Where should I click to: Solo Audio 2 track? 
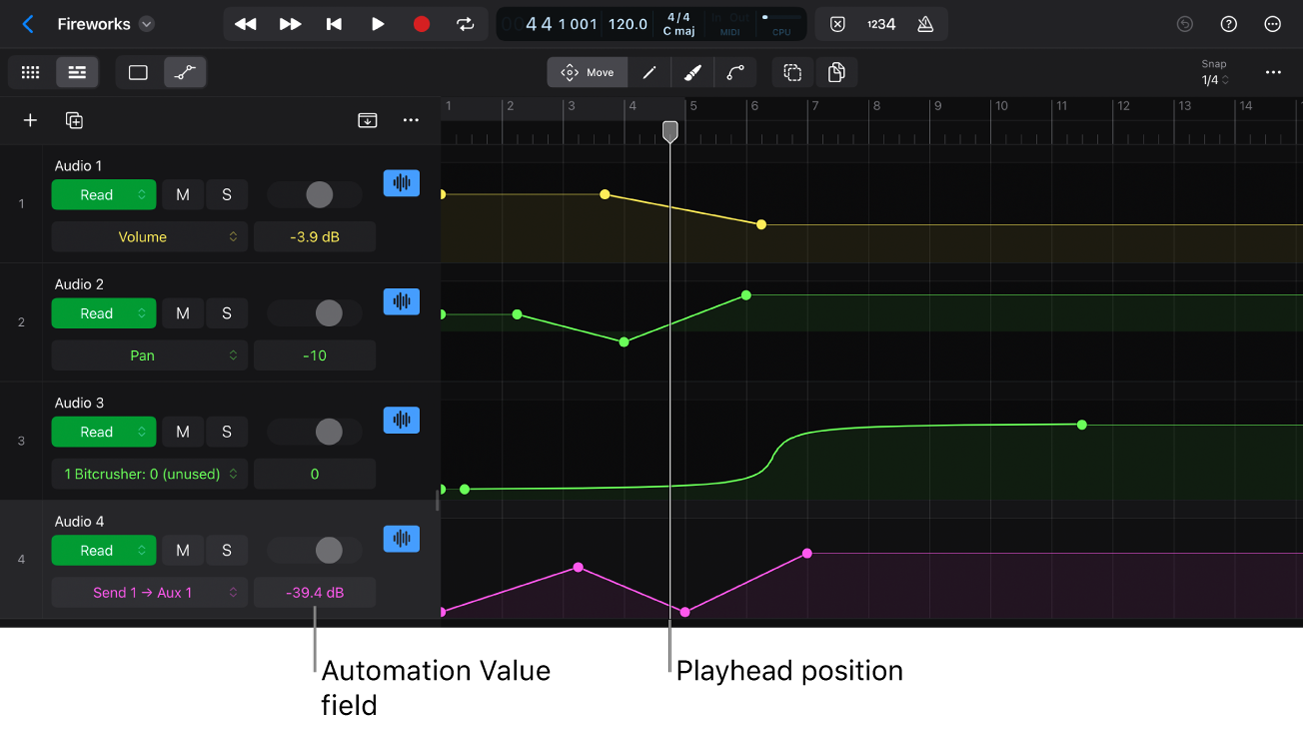[227, 313]
